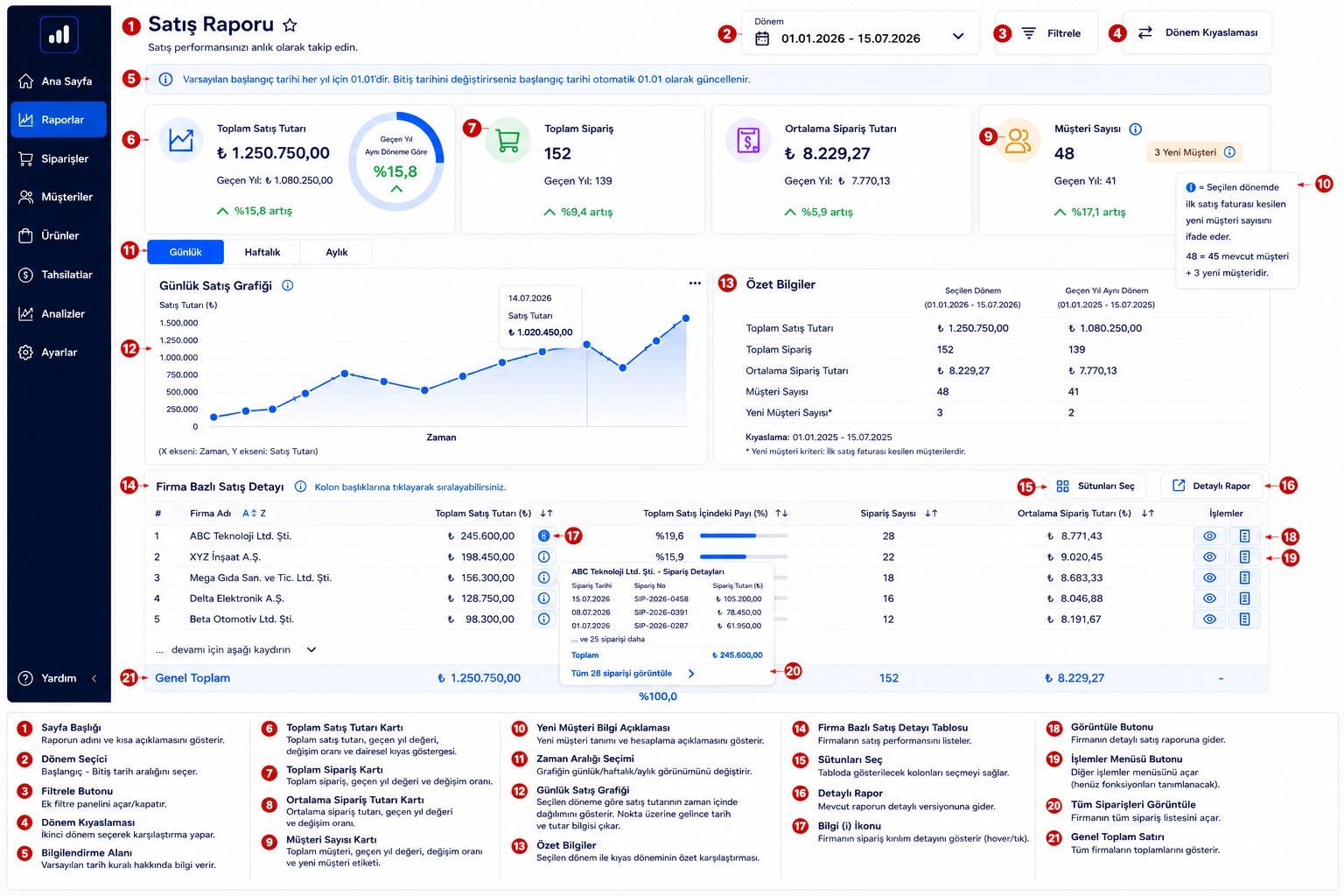Open Müşteriler from the sidebar

[59, 197]
